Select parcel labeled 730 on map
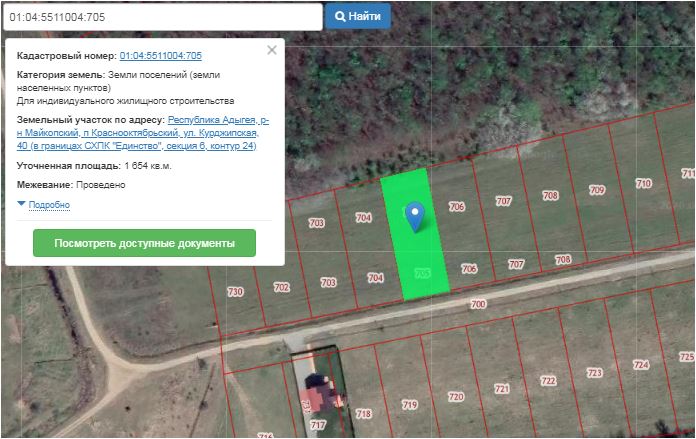Screen dimensions: 696x439 point(235,292)
